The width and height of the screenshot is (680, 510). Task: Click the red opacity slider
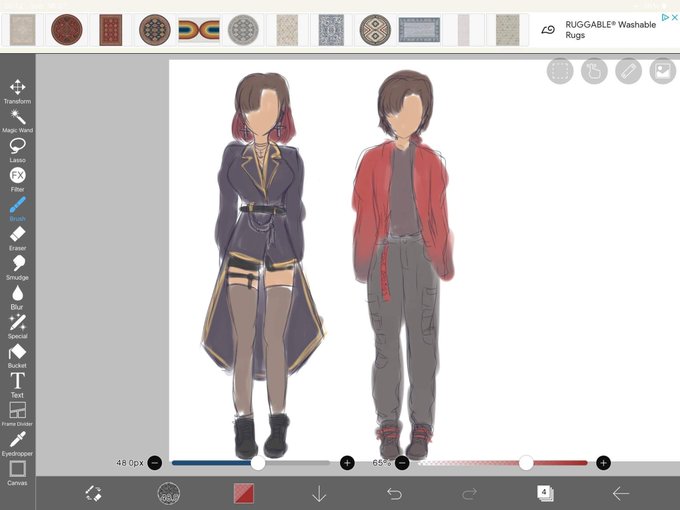[502, 463]
